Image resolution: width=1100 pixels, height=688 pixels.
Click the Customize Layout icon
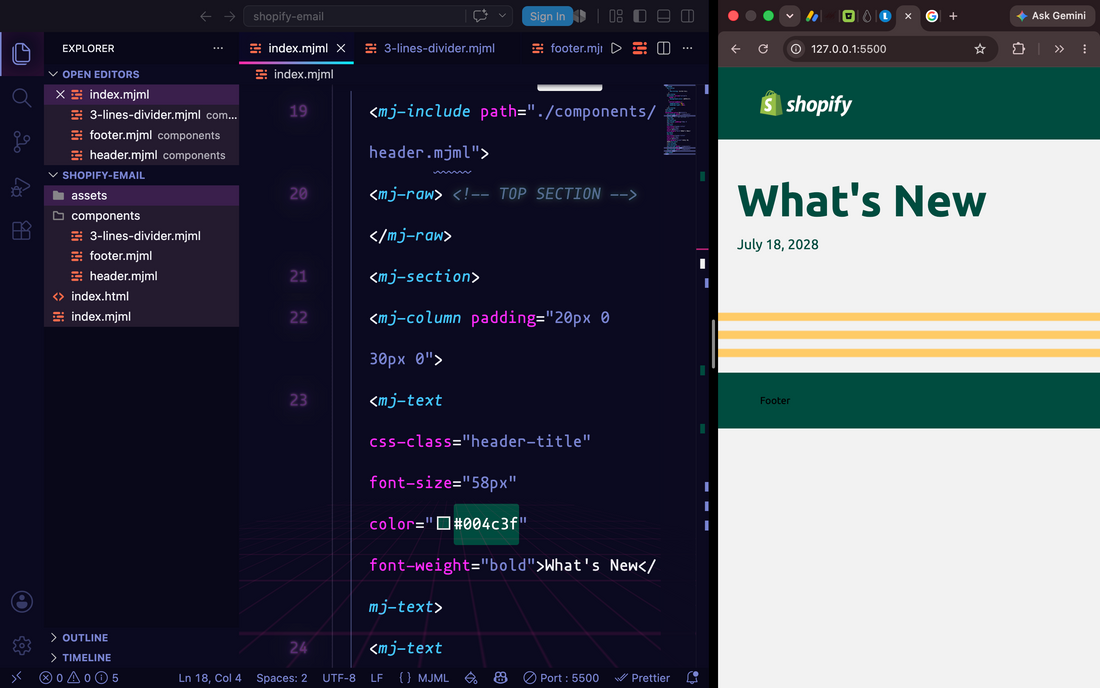616,15
